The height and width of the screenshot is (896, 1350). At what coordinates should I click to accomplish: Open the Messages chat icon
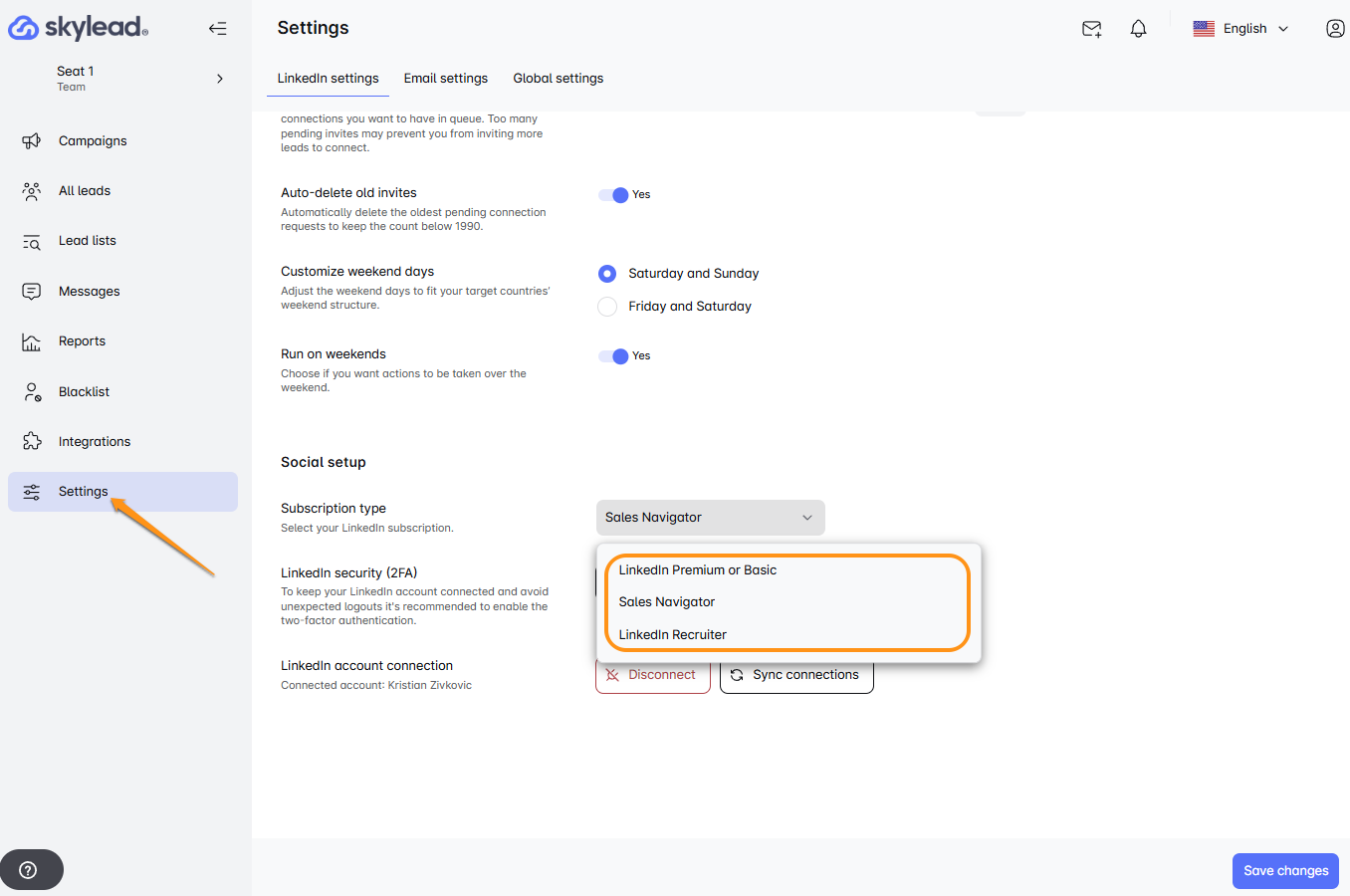click(x=32, y=292)
